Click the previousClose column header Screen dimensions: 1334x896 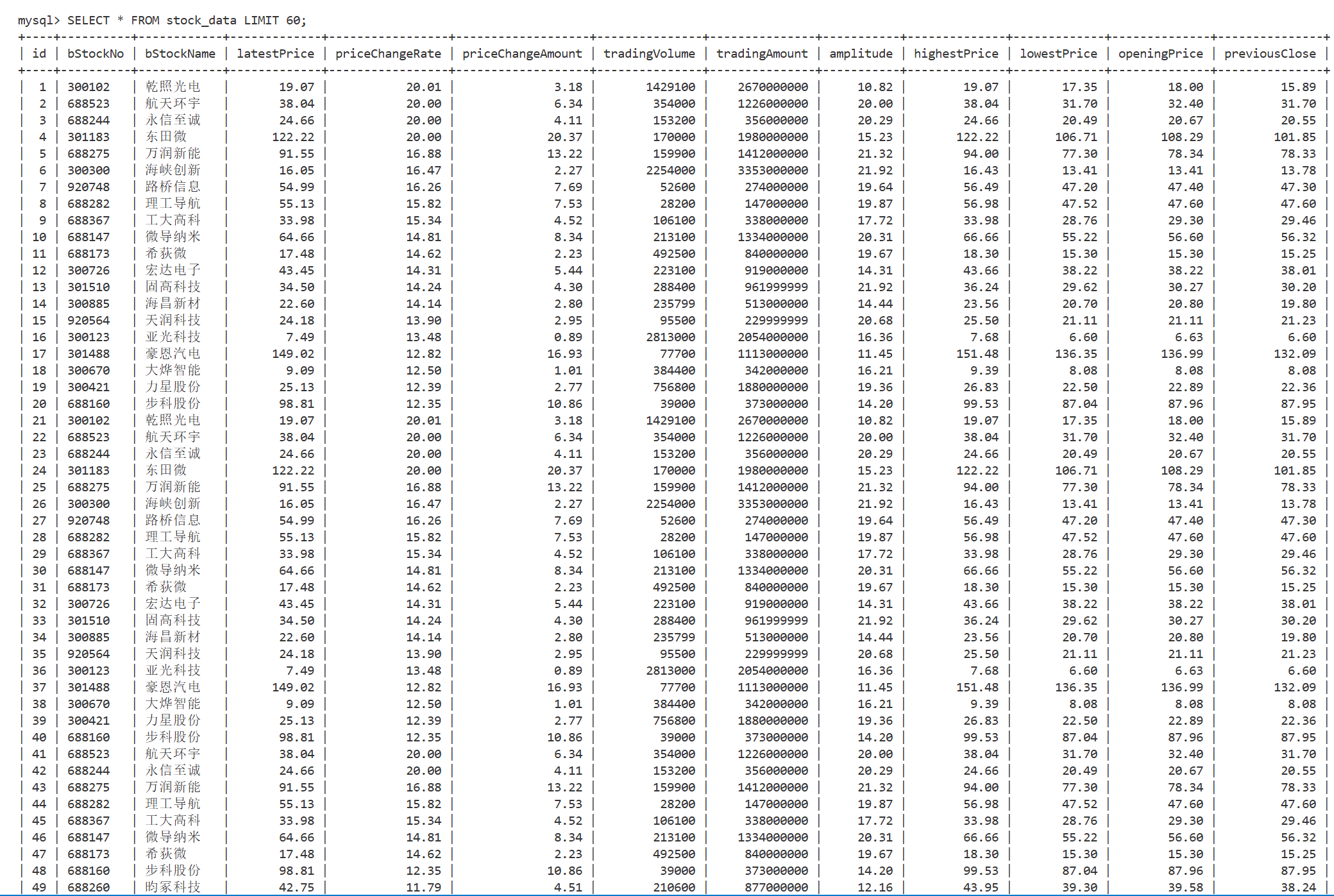coord(1269,54)
